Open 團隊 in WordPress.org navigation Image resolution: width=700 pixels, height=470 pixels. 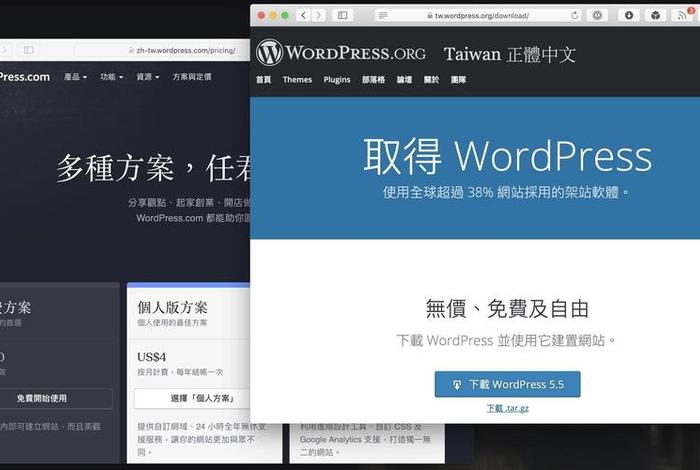point(458,79)
